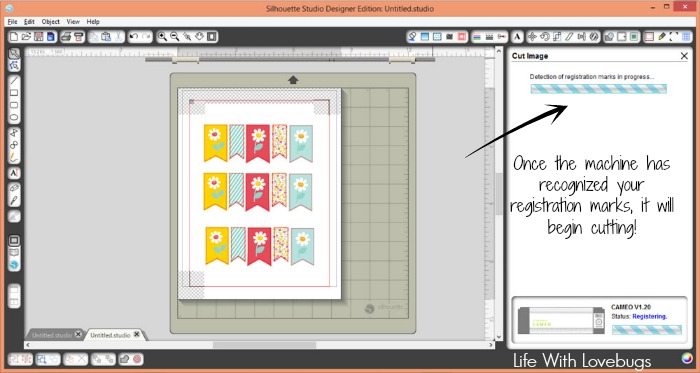Click the color wheel icon
Screen dimensions: 700x373
[x=687, y=358]
